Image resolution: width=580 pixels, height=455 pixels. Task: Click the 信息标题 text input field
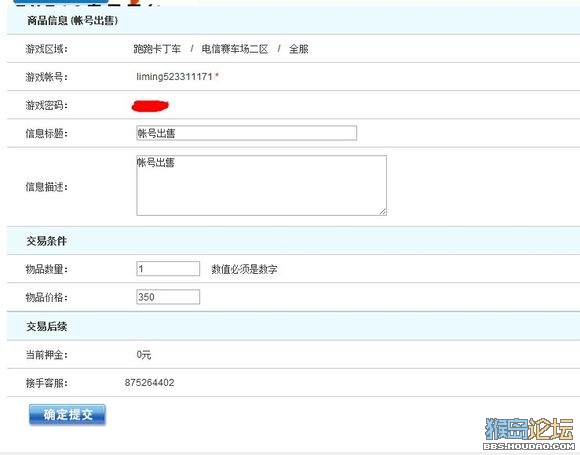(246, 133)
